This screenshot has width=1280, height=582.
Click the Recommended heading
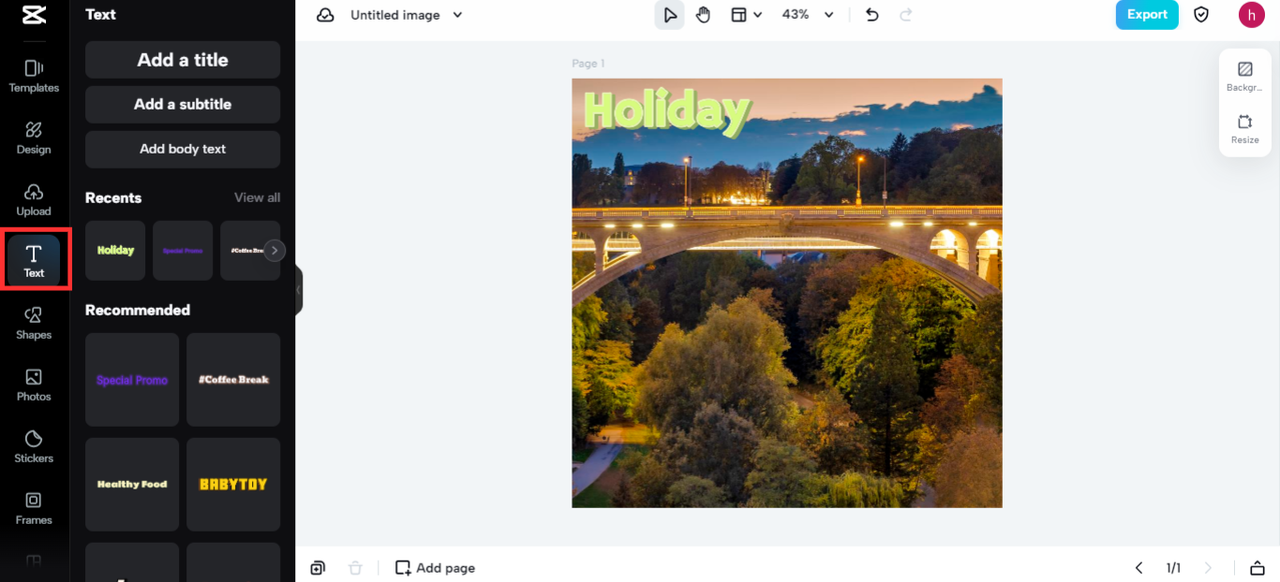(x=137, y=310)
